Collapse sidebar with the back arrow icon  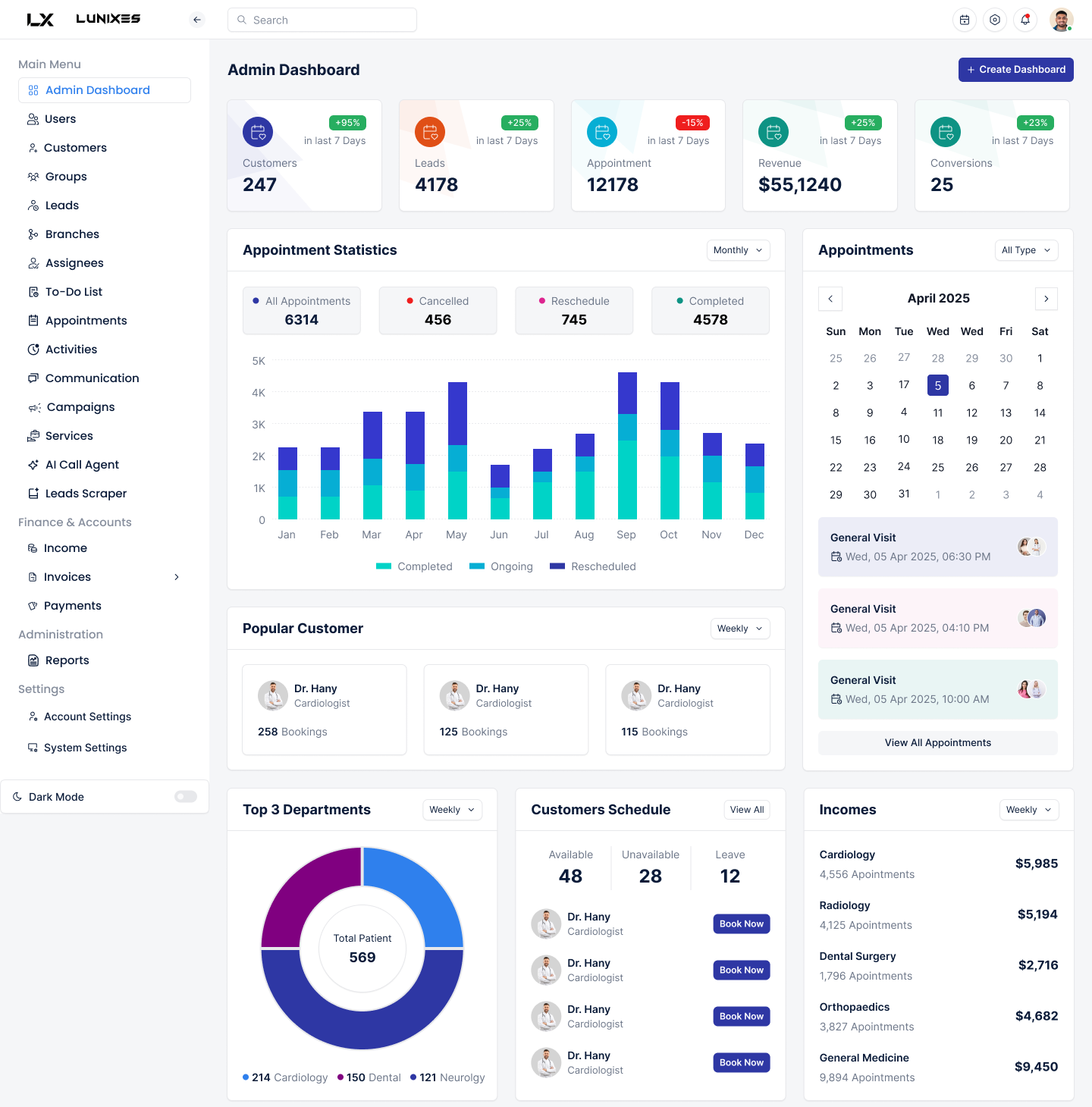point(197,20)
